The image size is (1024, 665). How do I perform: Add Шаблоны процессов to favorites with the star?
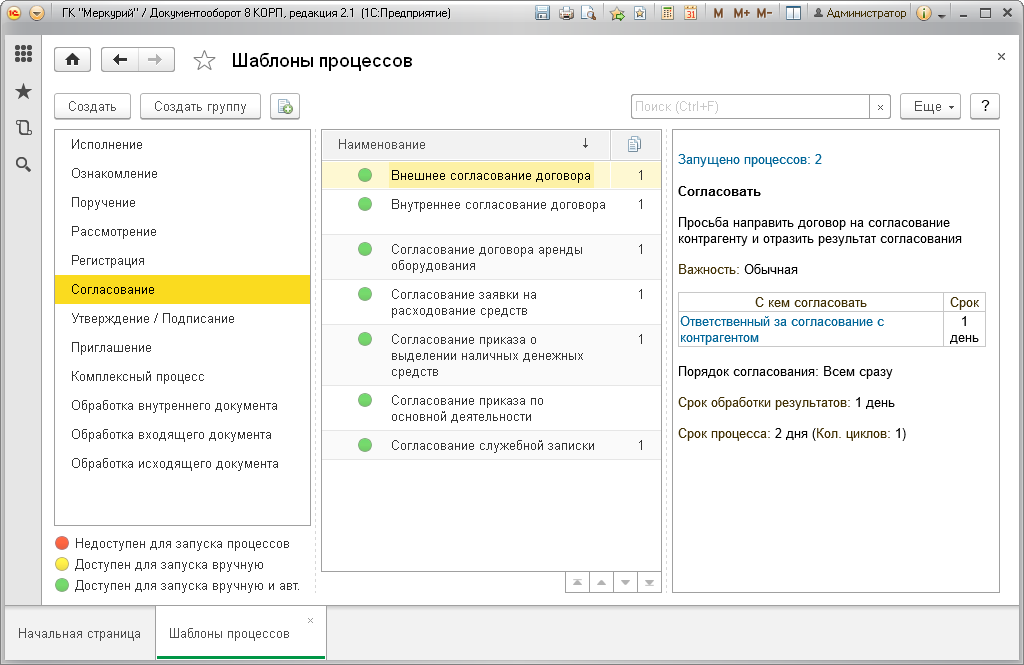pos(204,61)
